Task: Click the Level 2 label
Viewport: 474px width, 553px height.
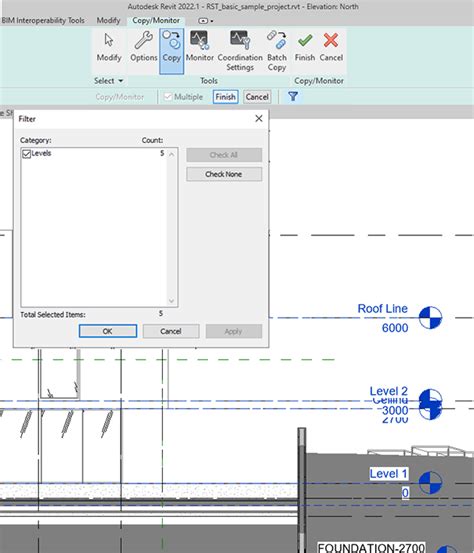Action: 388,391
